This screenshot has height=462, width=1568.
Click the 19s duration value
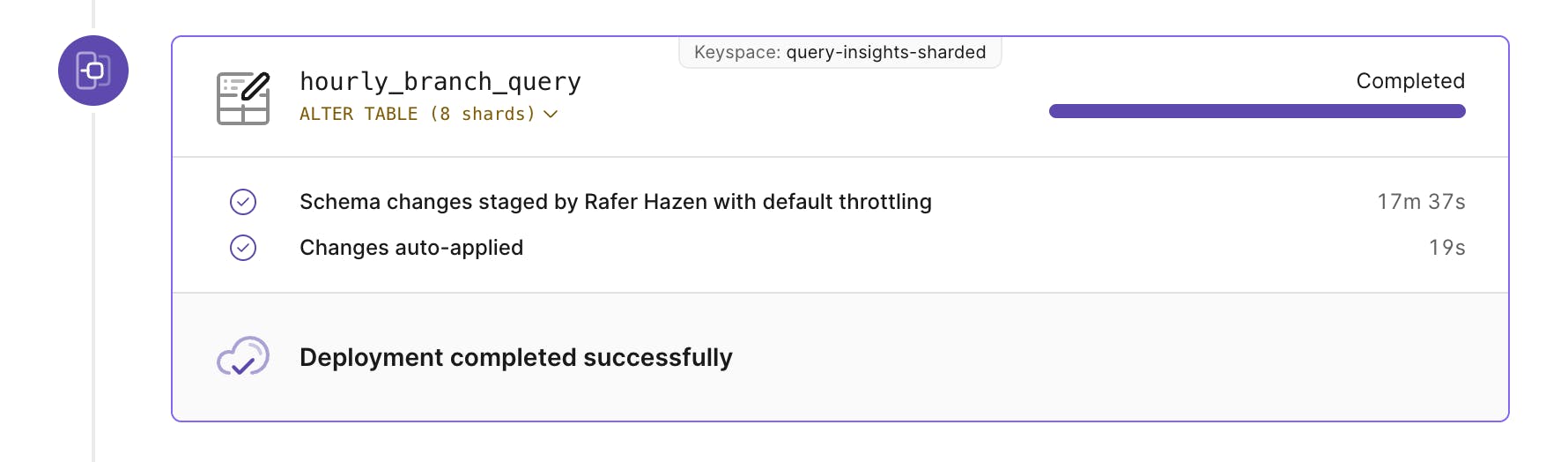[x=1446, y=248]
